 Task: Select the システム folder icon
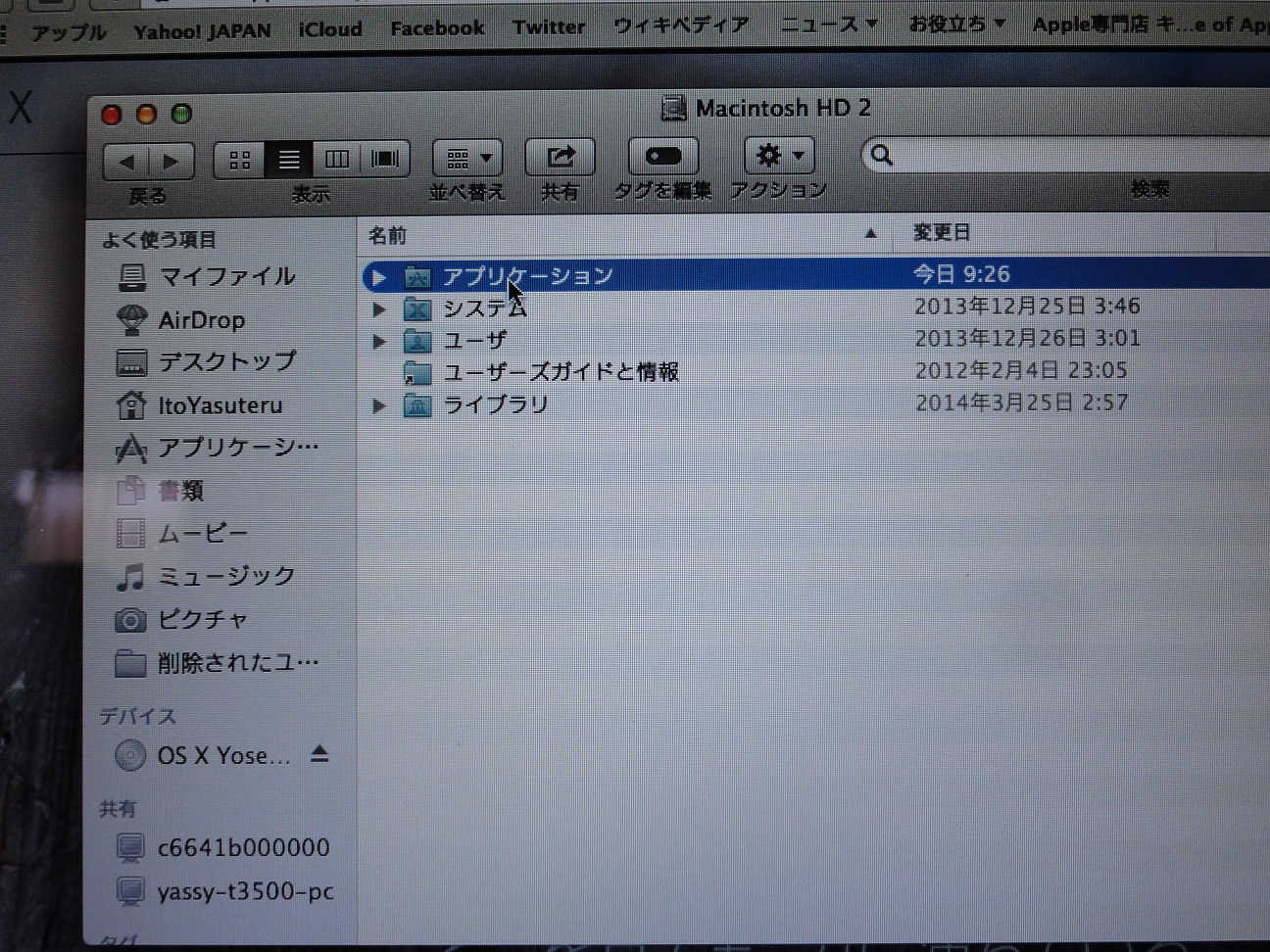point(417,309)
